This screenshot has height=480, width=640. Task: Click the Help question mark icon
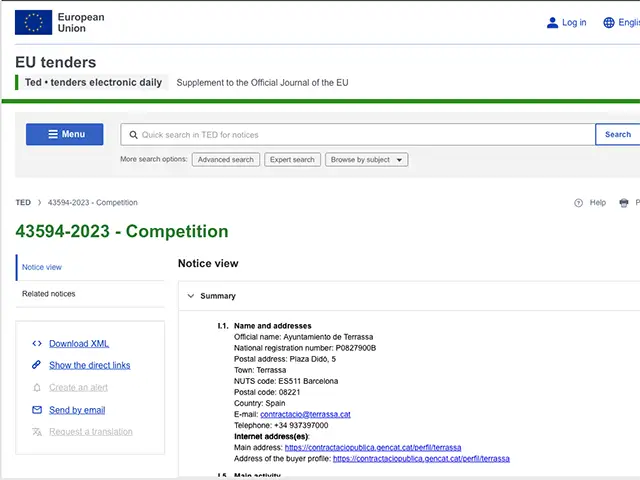tap(578, 203)
